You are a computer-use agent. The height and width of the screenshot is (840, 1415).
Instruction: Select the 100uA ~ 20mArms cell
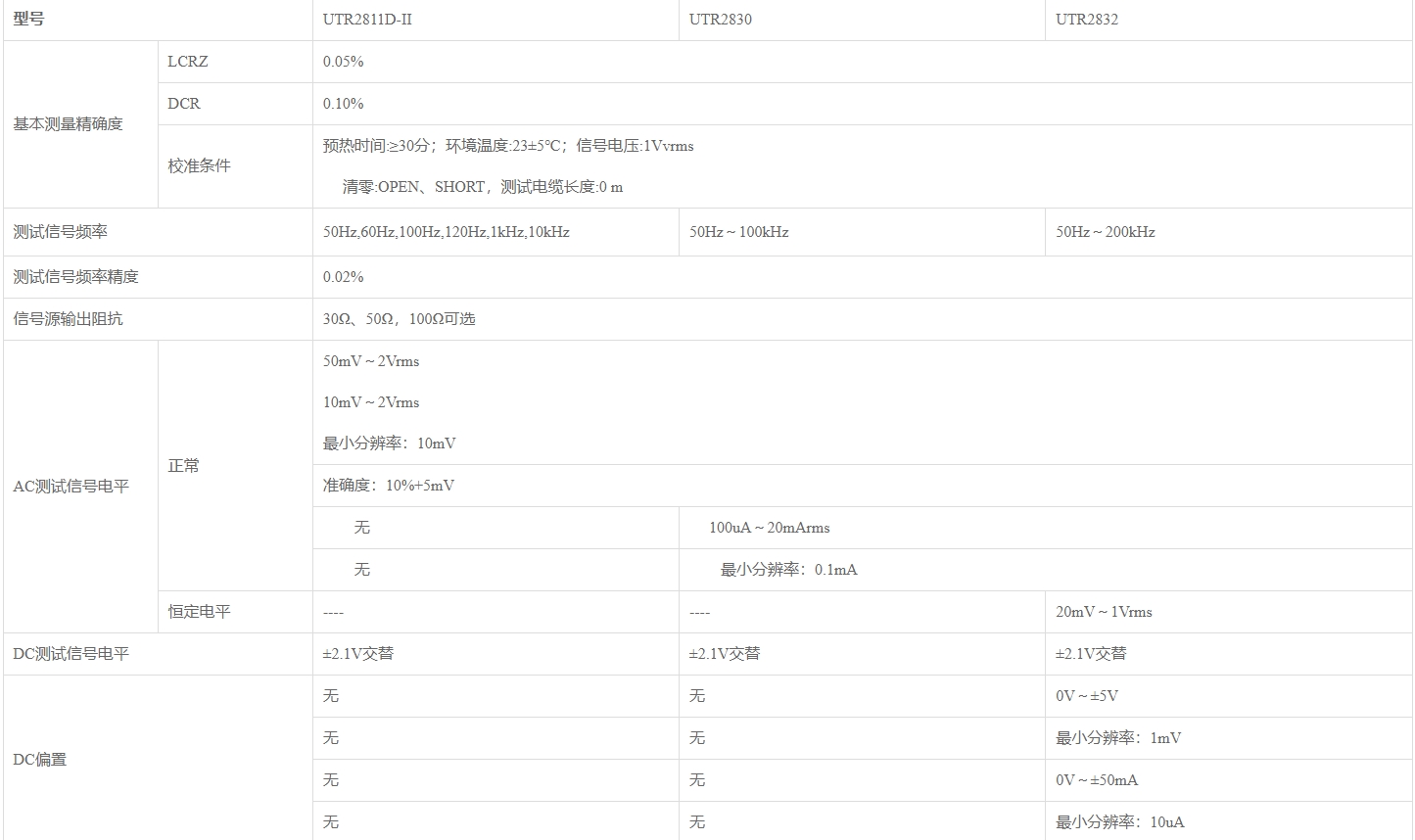1045,528
